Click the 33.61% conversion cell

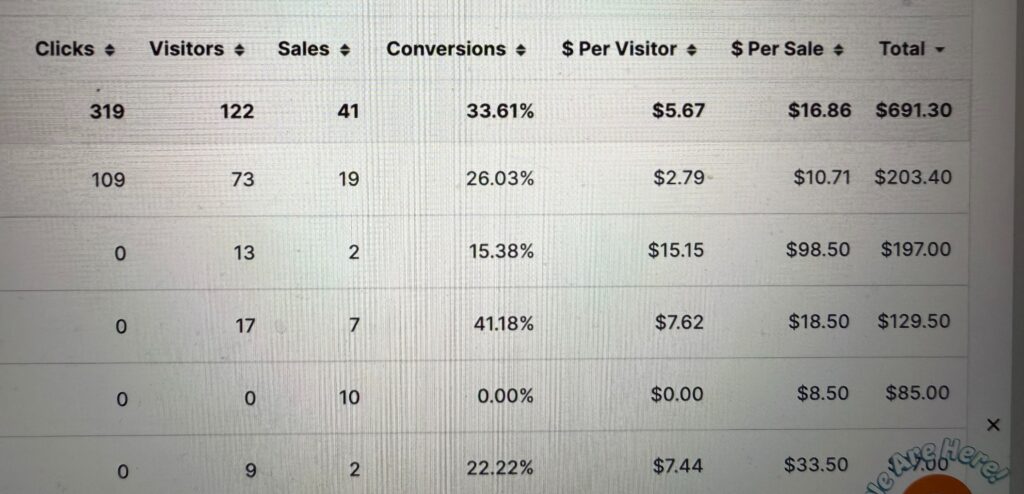click(500, 111)
